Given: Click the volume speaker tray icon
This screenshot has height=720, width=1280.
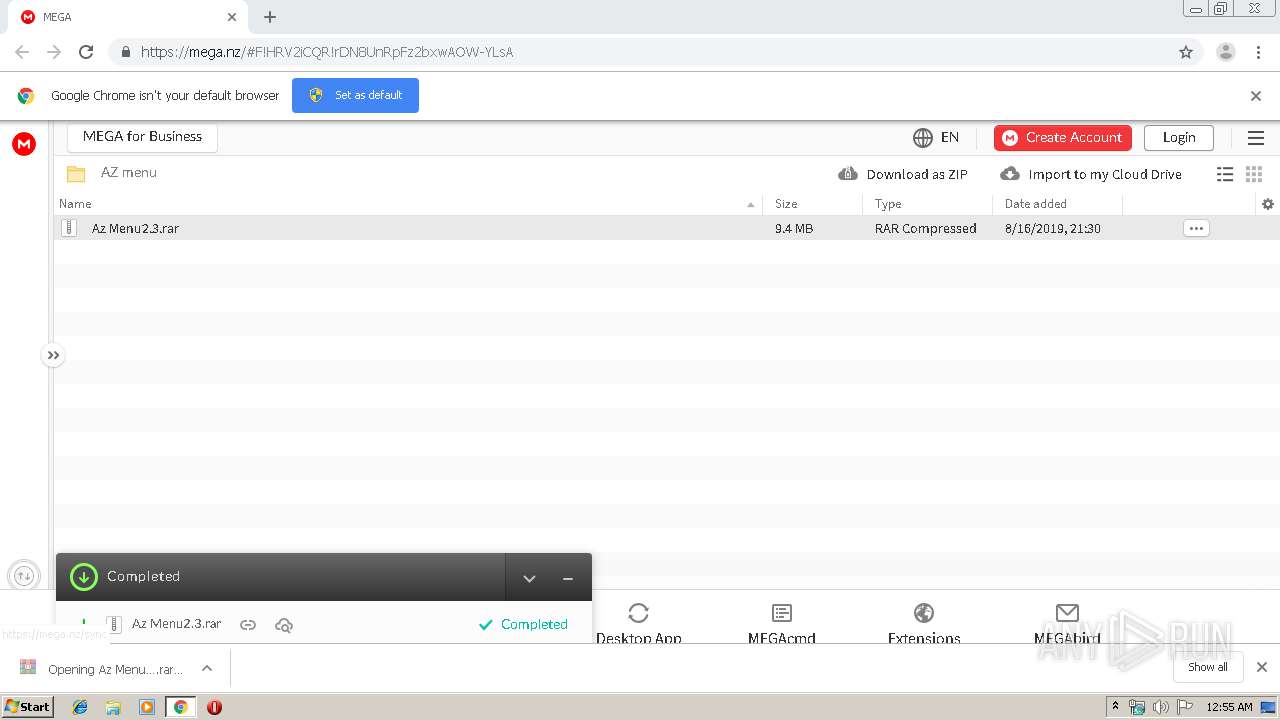Looking at the screenshot, I should click(1160, 707).
